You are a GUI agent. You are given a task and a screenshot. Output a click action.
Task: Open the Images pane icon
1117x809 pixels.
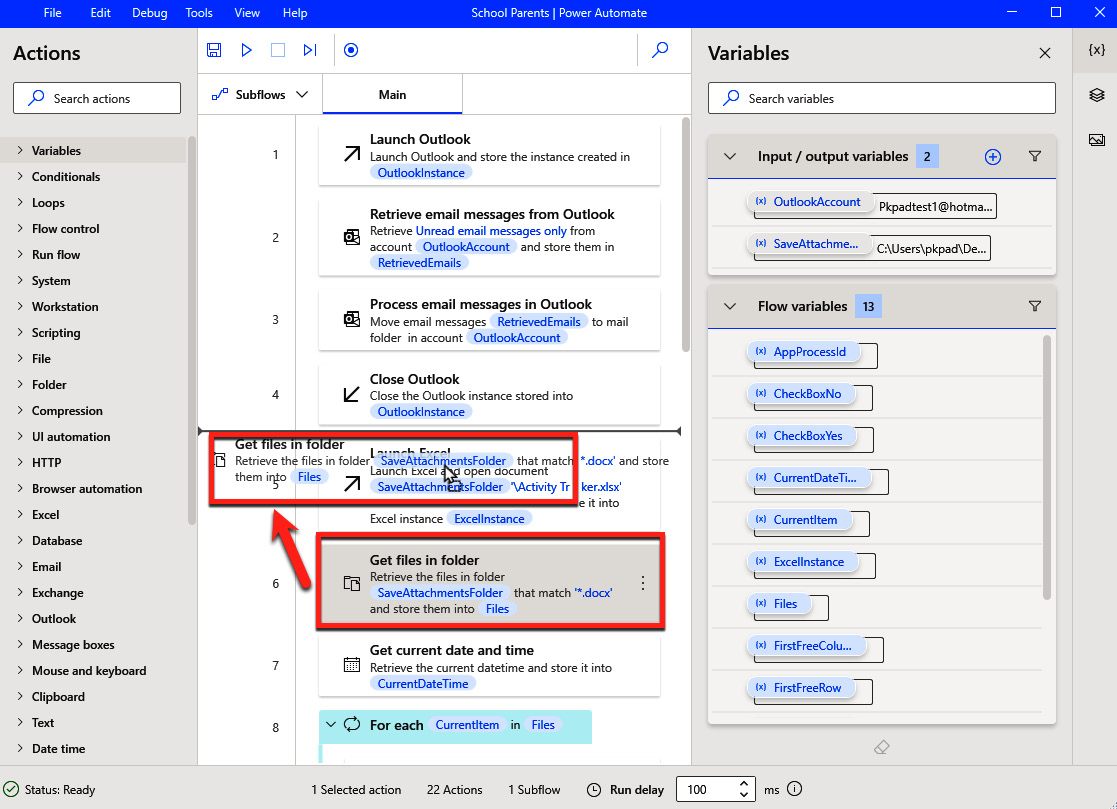click(1096, 140)
